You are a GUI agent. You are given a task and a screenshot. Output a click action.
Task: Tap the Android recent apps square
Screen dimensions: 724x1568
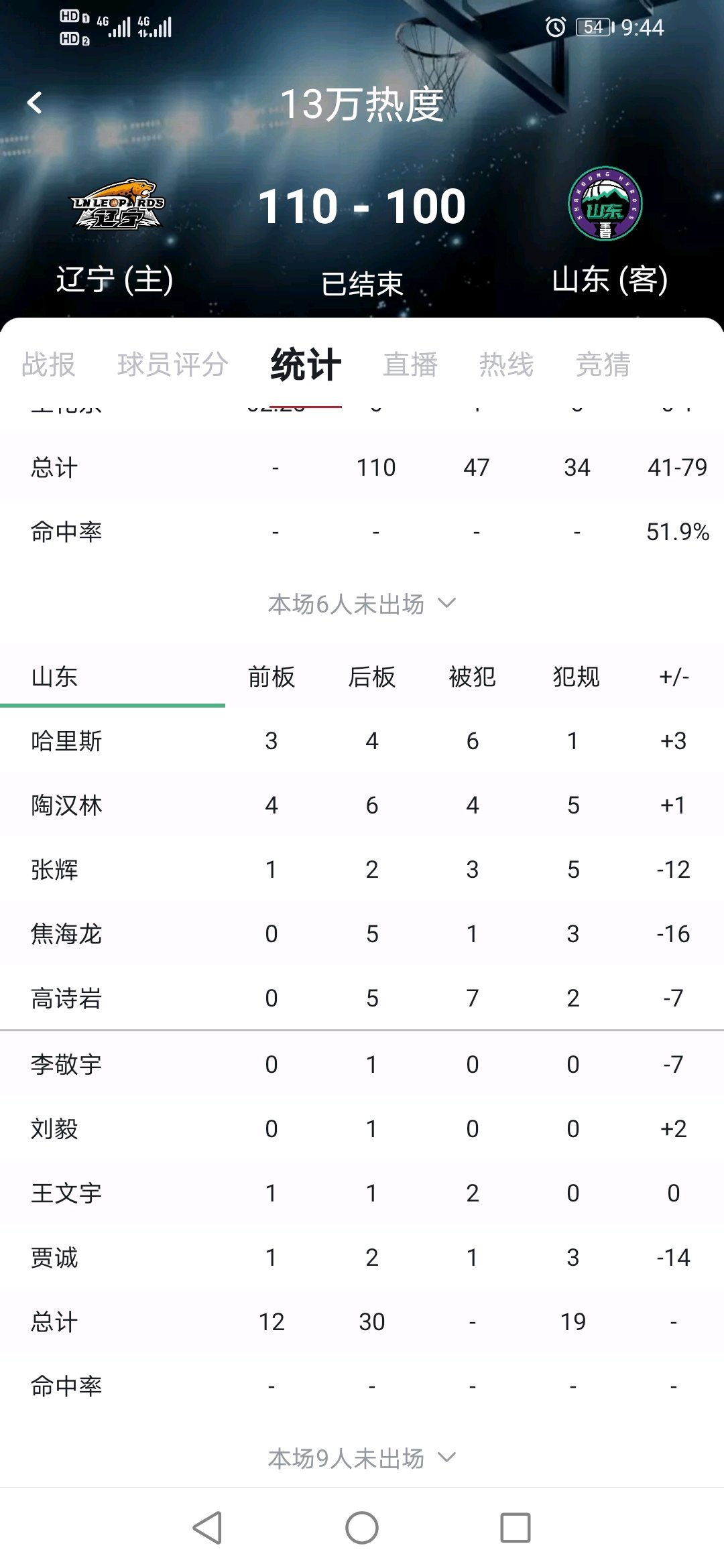(x=516, y=1528)
